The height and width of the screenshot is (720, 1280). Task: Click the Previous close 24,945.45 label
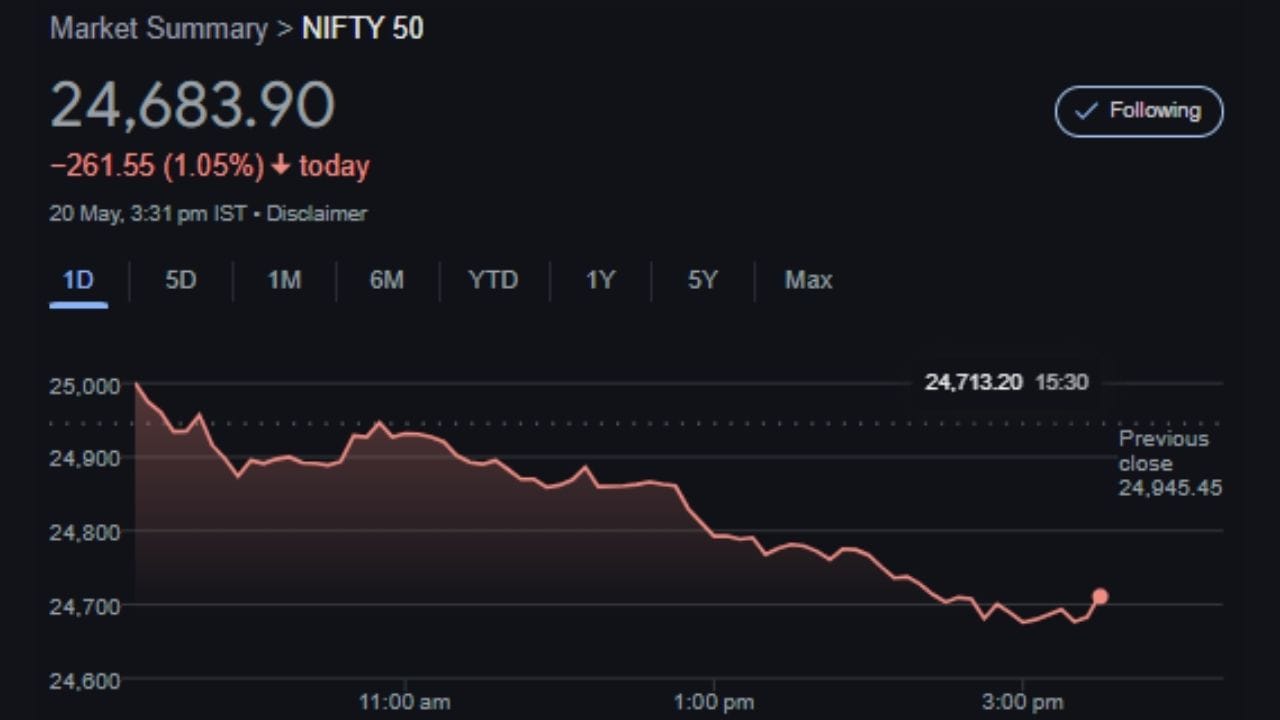coord(1169,464)
